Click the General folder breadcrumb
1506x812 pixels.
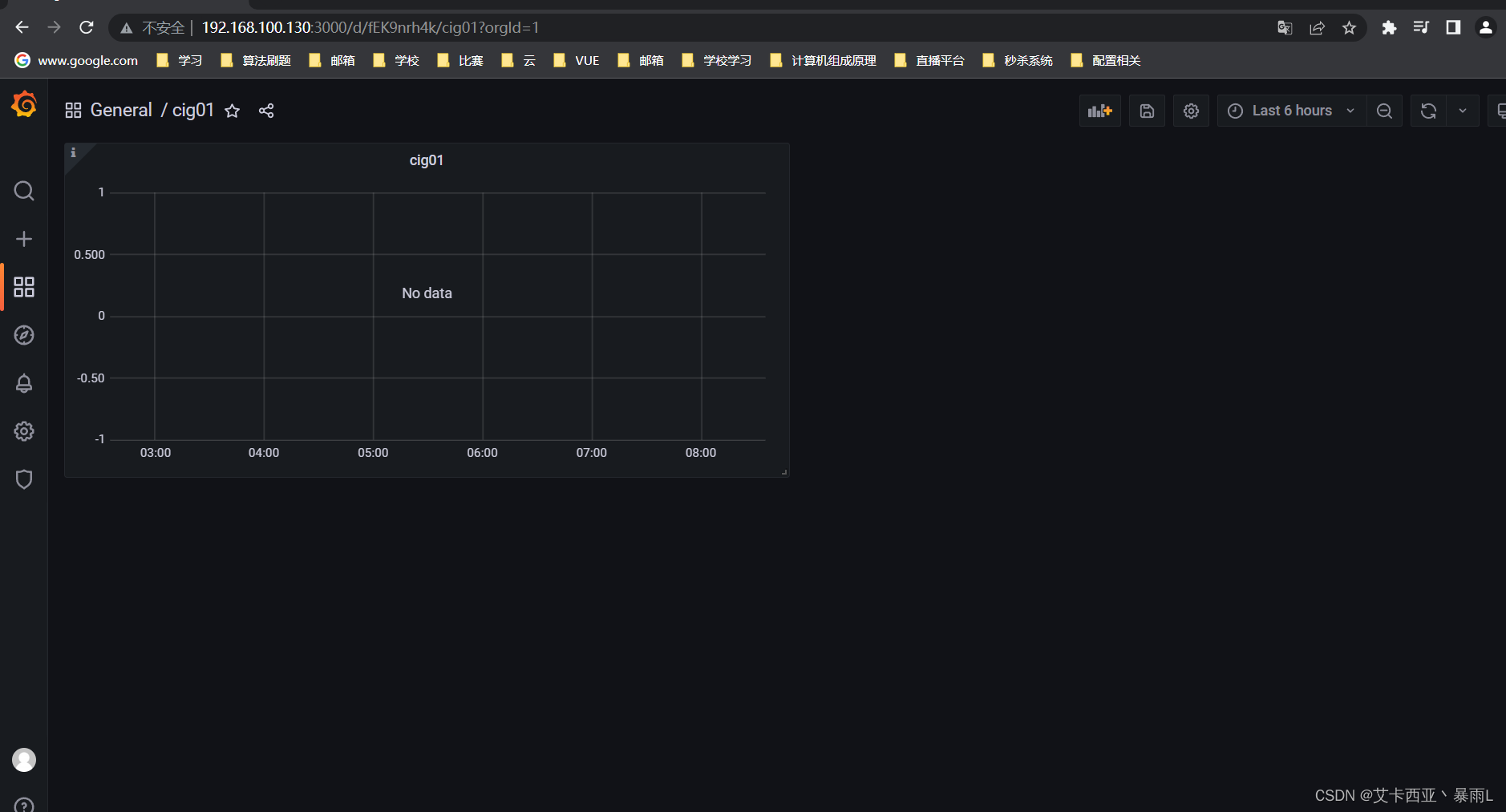121,110
